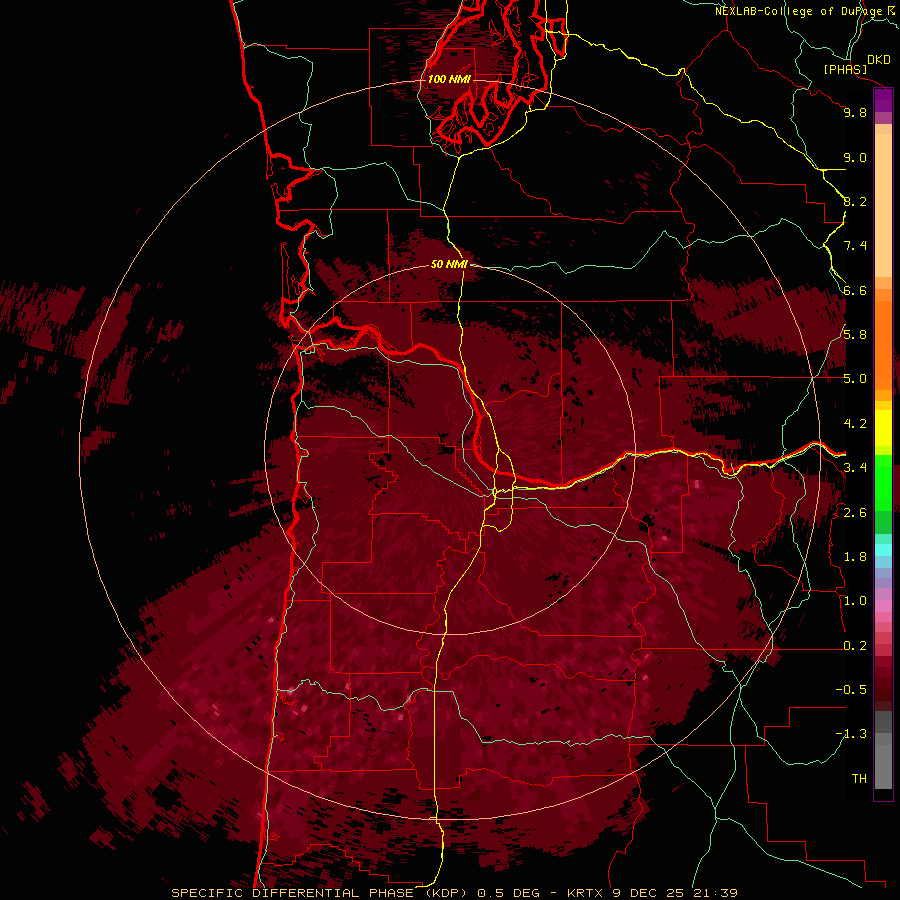Click the purple segment topping the colorbar
Image resolution: width=900 pixels, height=900 pixels.
[x=883, y=100]
